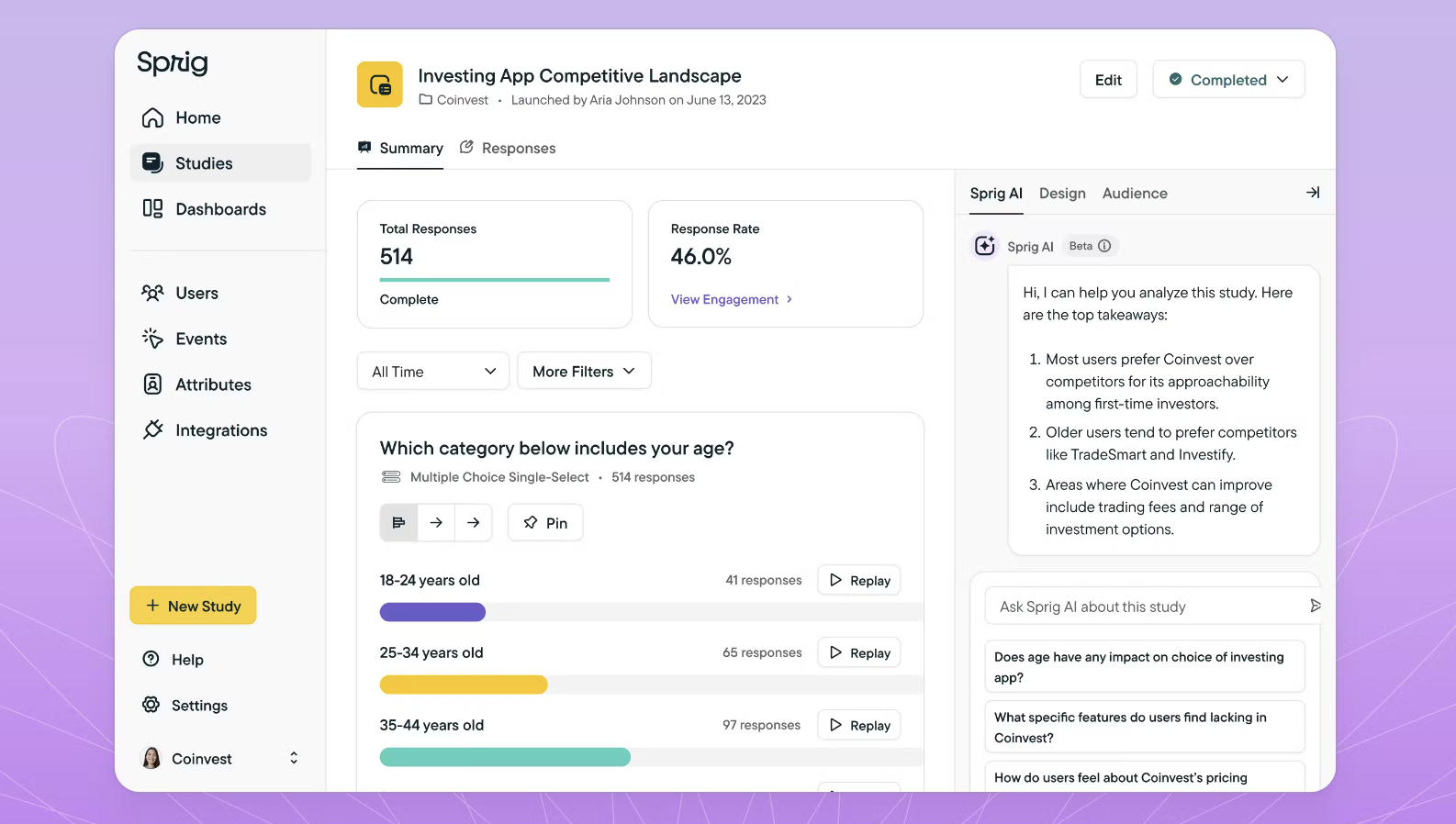
Task: Replay 25-34 years old responses
Action: pyautogui.click(x=859, y=653)
